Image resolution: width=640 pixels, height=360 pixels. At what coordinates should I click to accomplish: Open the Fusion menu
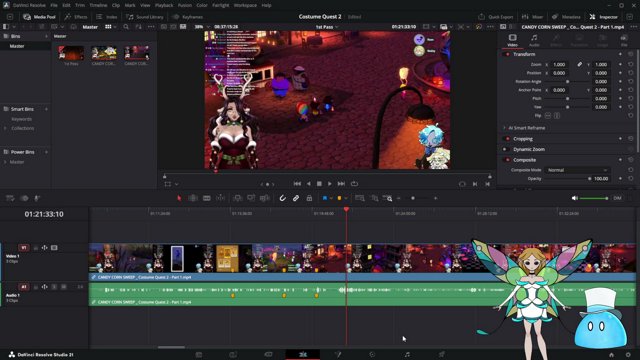184,5
